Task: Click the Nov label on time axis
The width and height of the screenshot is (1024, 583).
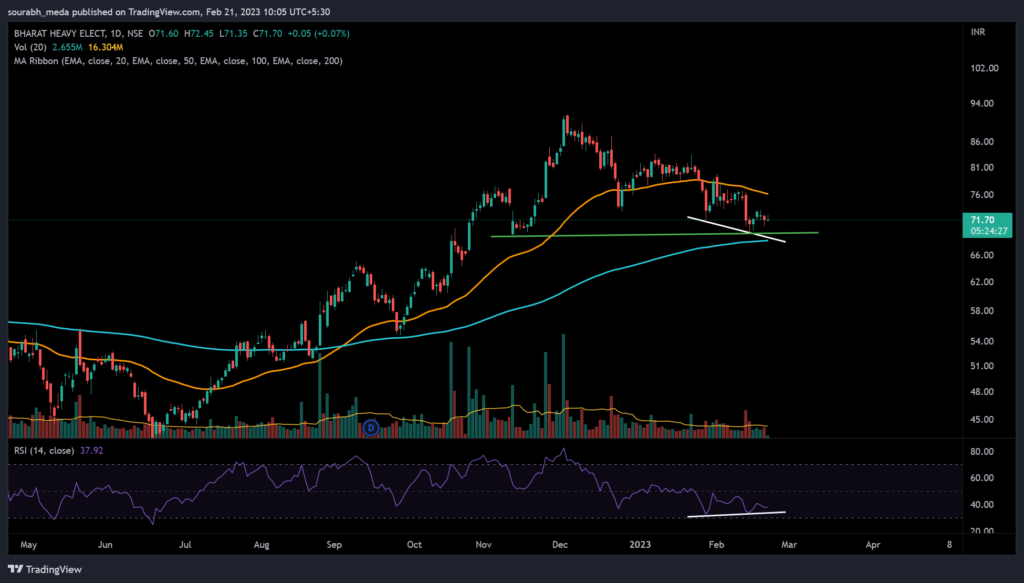Action: click(483, 544)
